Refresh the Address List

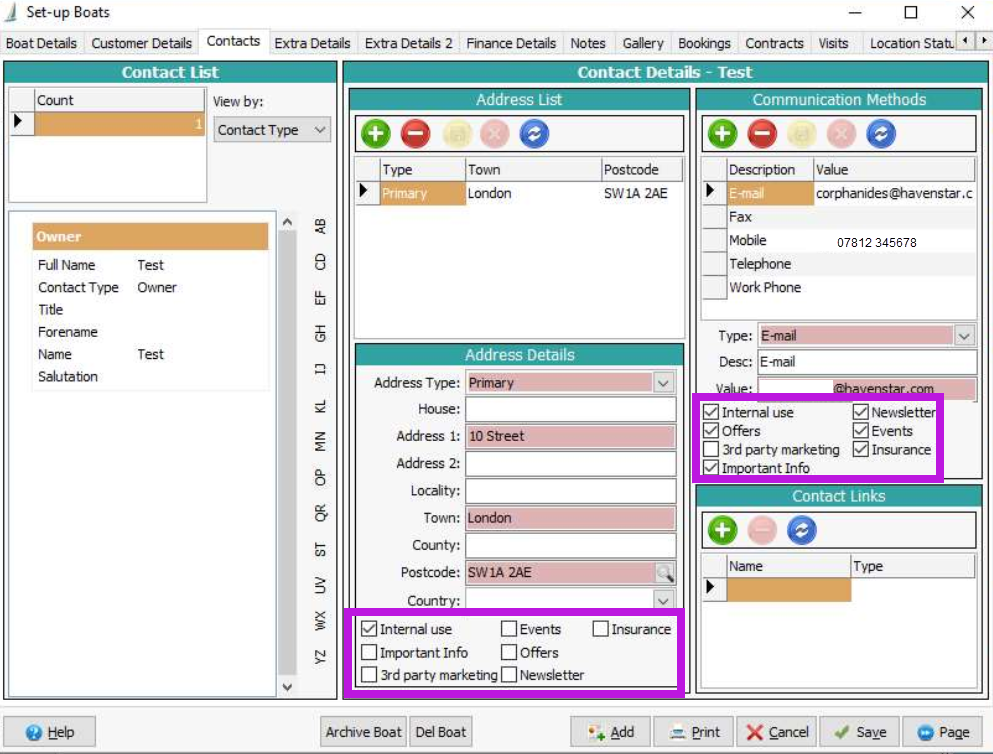point(534,133)
